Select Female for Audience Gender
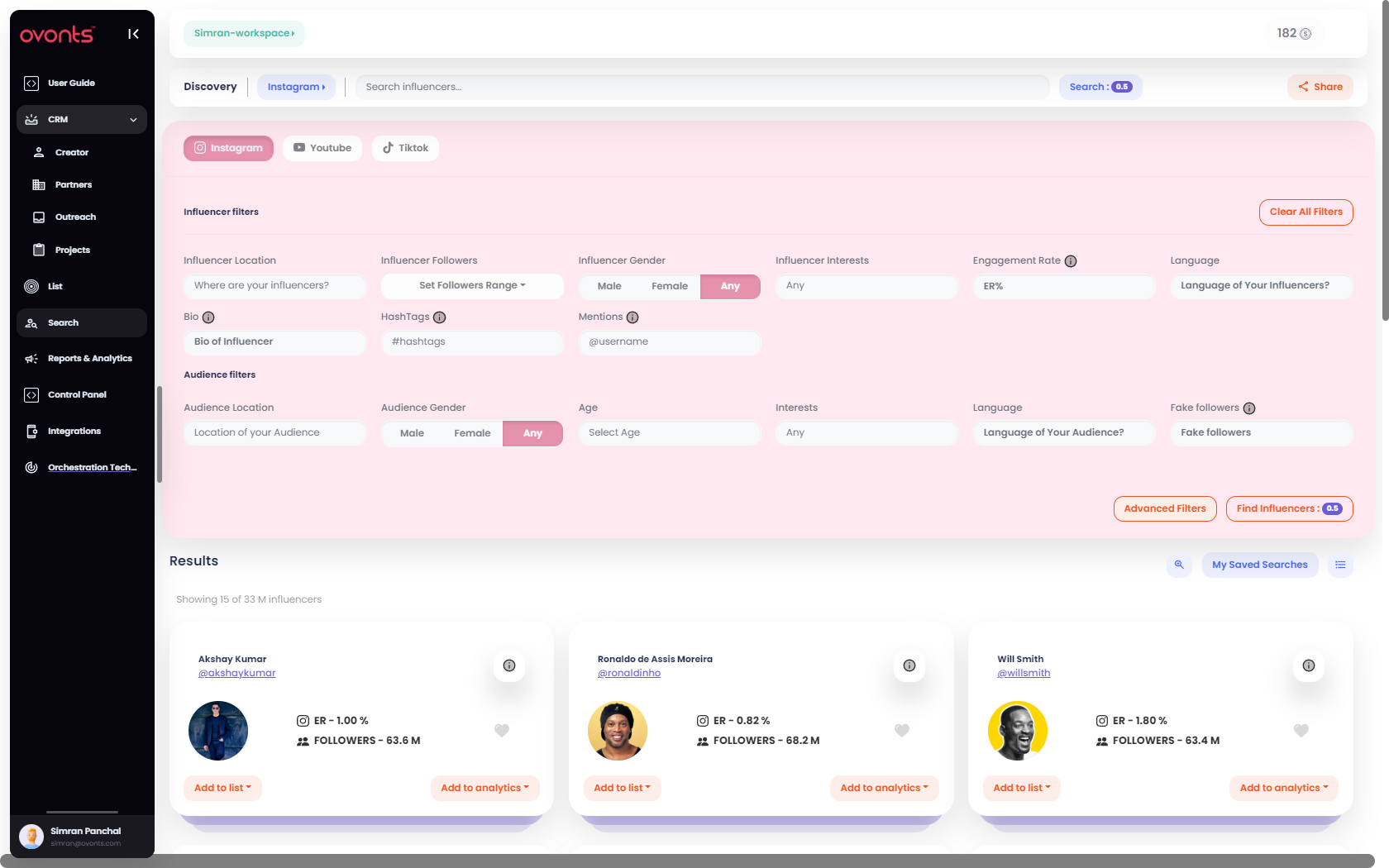This screenshot has width=1389, height=868. click(x=472, y=432)
